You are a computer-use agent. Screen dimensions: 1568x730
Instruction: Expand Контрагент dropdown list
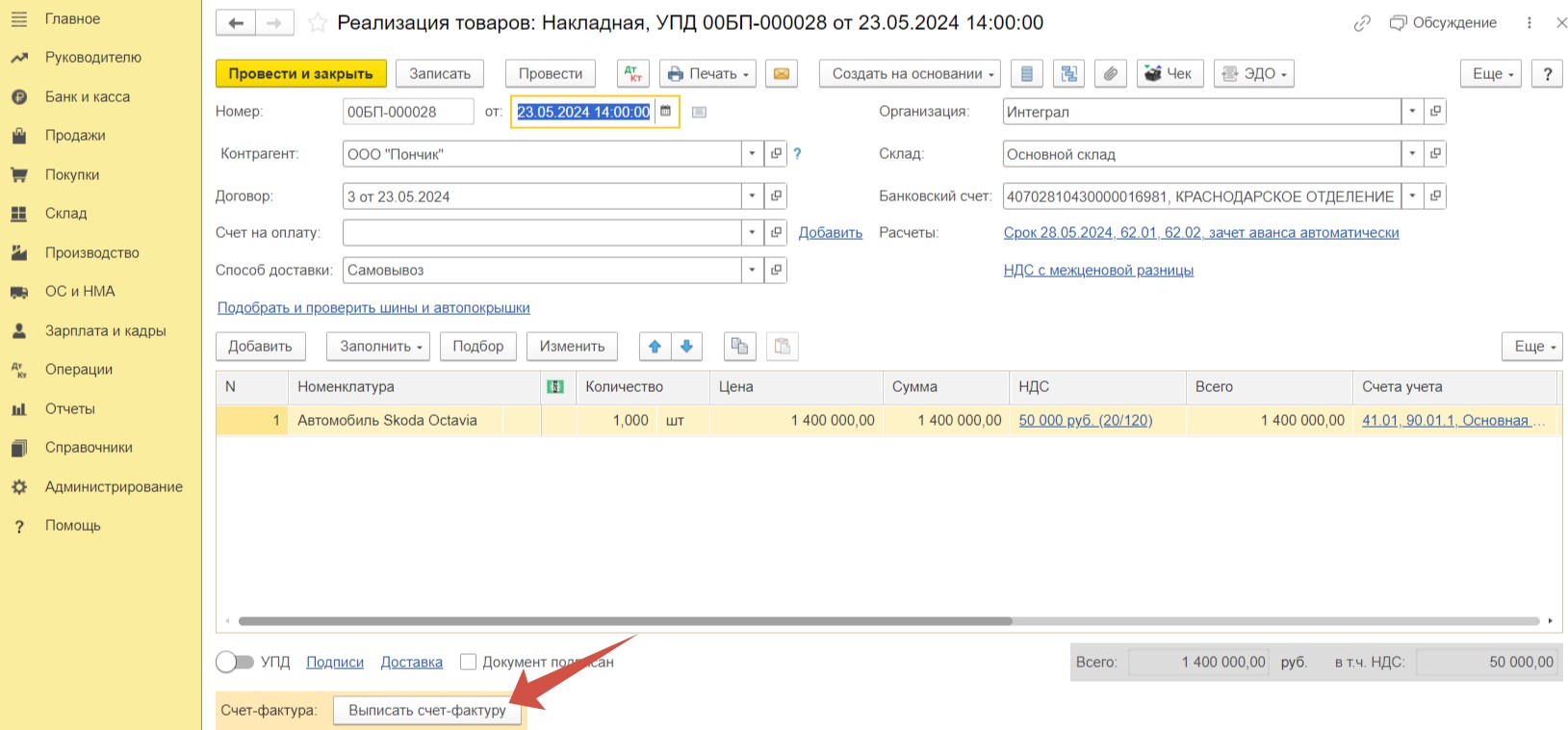point(753,154)
